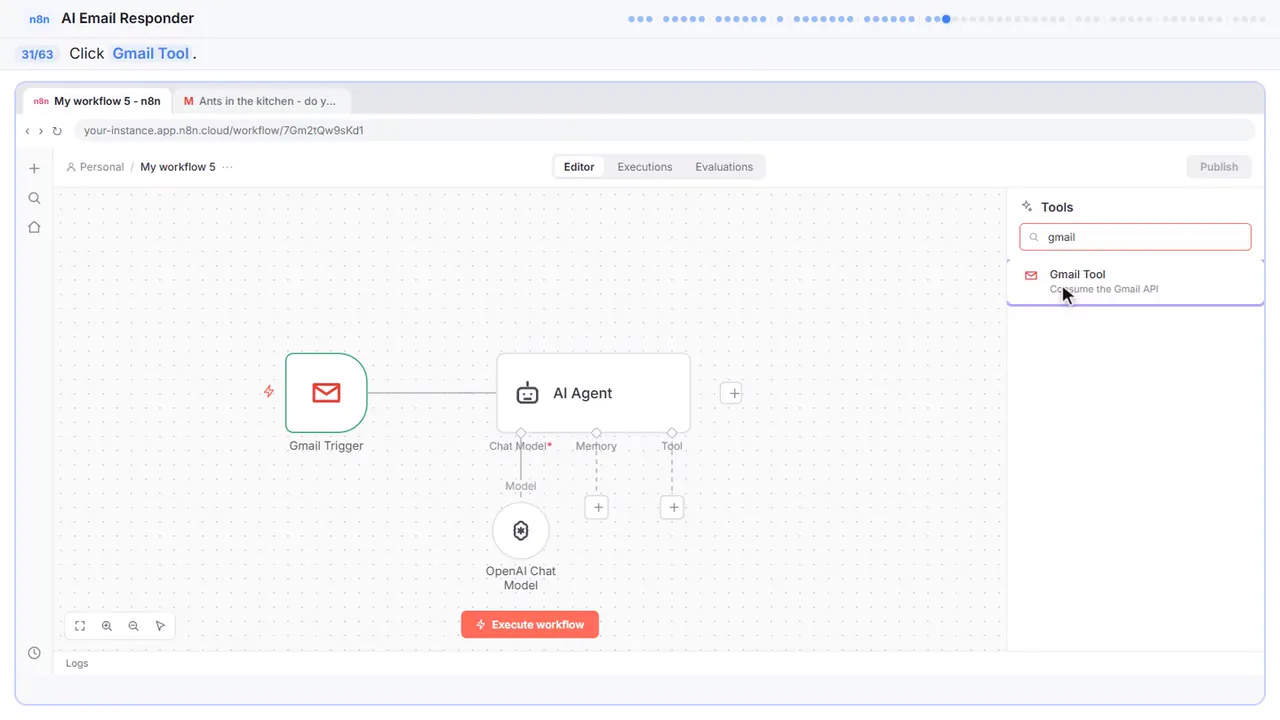Select the Gmail Trigger node
1280x720 pixels.
pos(326,393)
